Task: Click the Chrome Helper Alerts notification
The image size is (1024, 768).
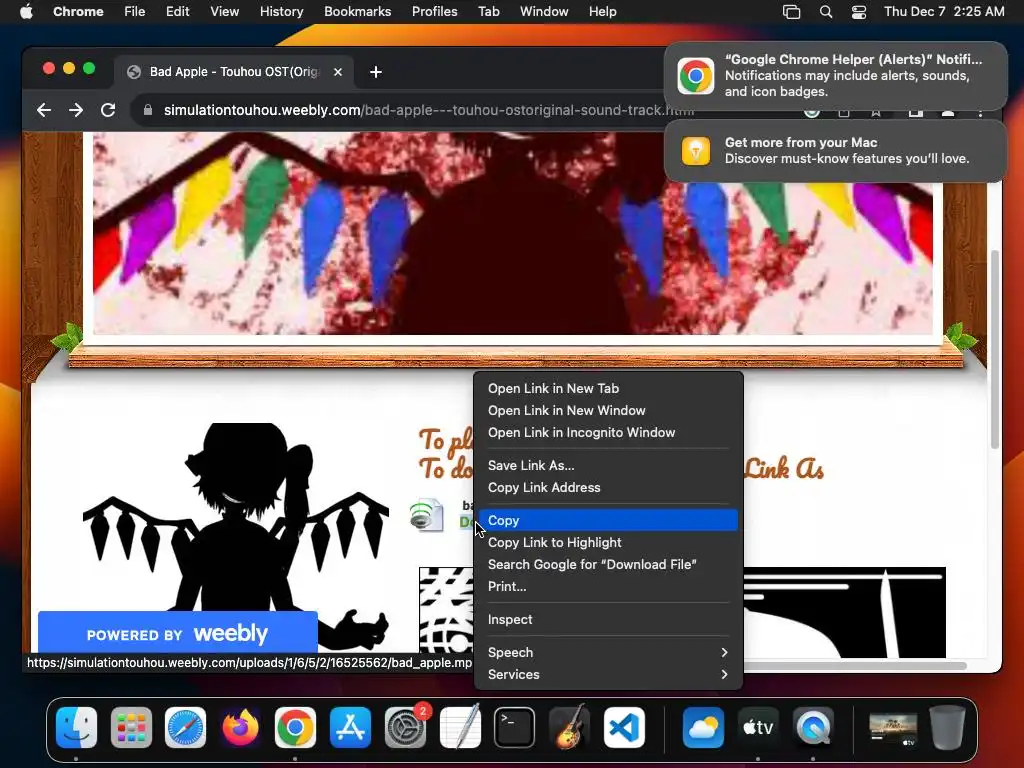Action: click(x=835, y=76)
